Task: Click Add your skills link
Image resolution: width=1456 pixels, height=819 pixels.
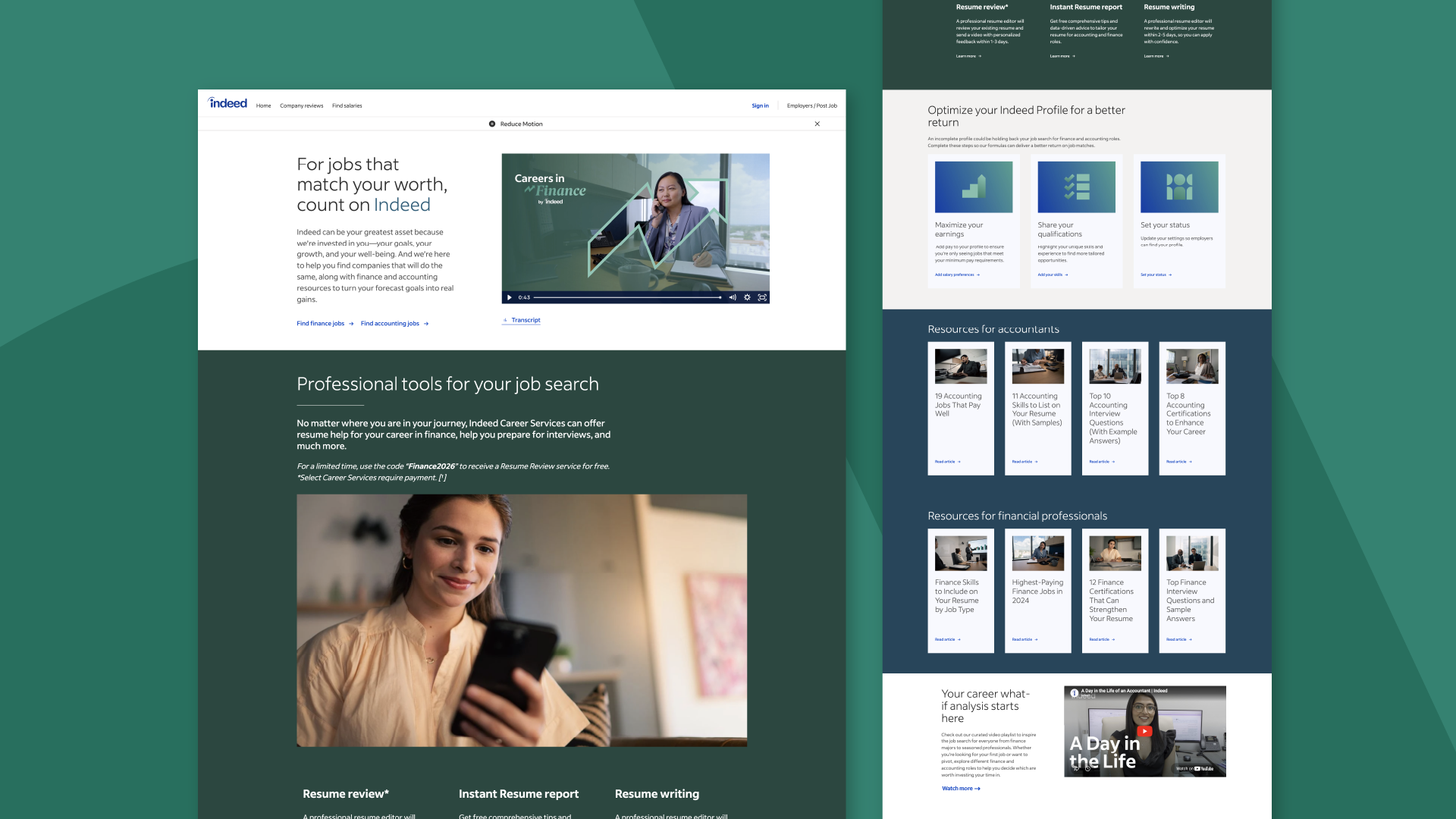Action: (1053, 275)
